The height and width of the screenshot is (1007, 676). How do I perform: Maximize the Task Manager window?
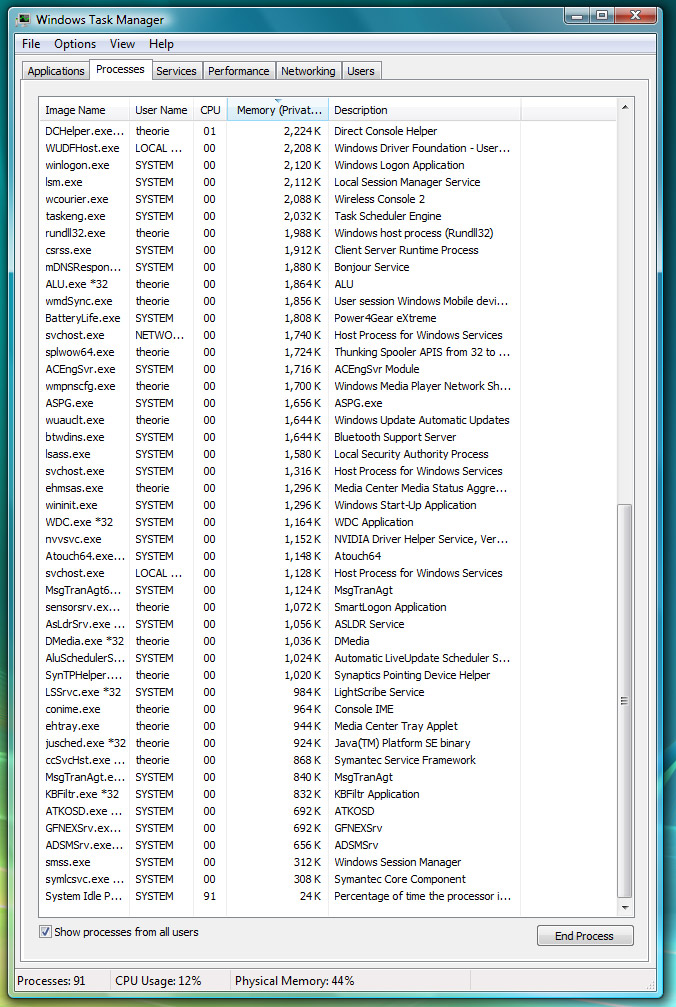[602, 15]
